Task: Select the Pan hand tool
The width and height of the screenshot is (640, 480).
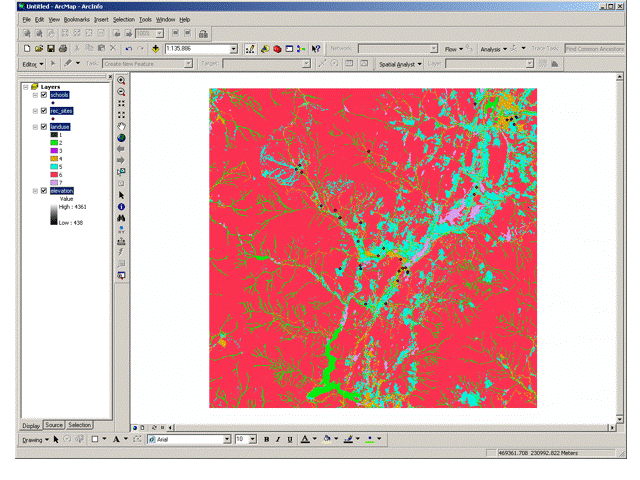Action: [x=121, y=127]
